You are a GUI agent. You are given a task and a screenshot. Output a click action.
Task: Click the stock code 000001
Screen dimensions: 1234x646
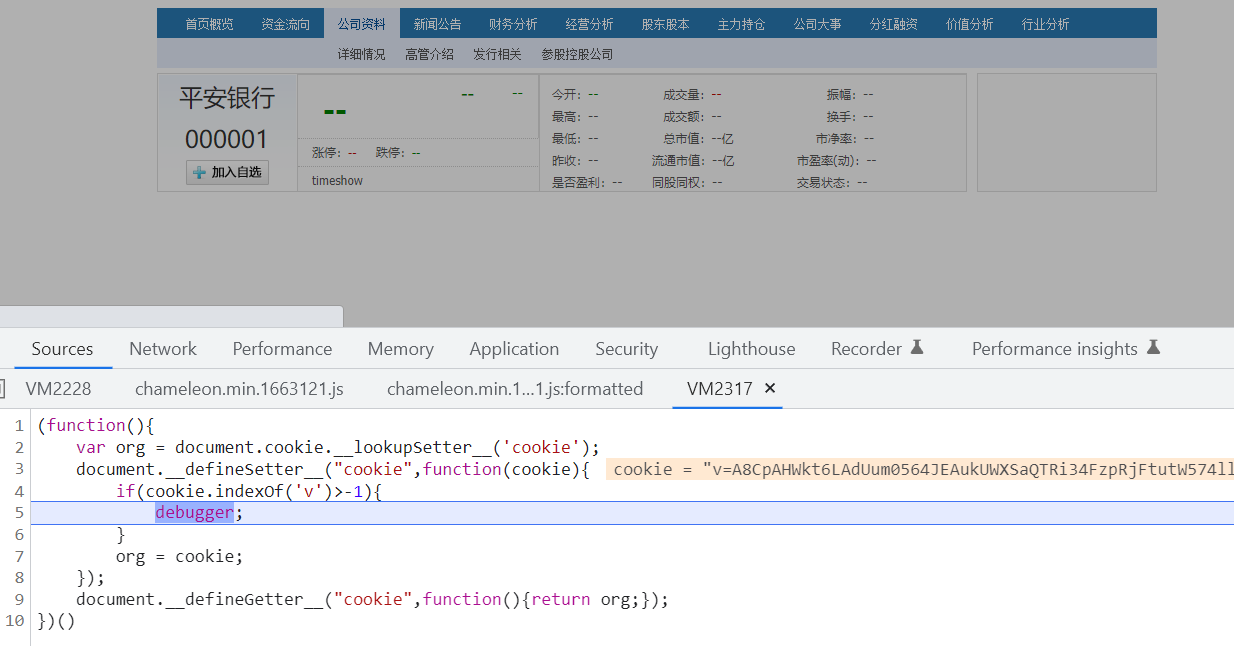227,139
